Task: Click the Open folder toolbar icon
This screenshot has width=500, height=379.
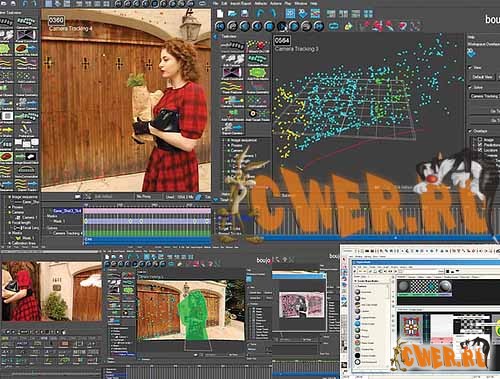Action: 232,14
